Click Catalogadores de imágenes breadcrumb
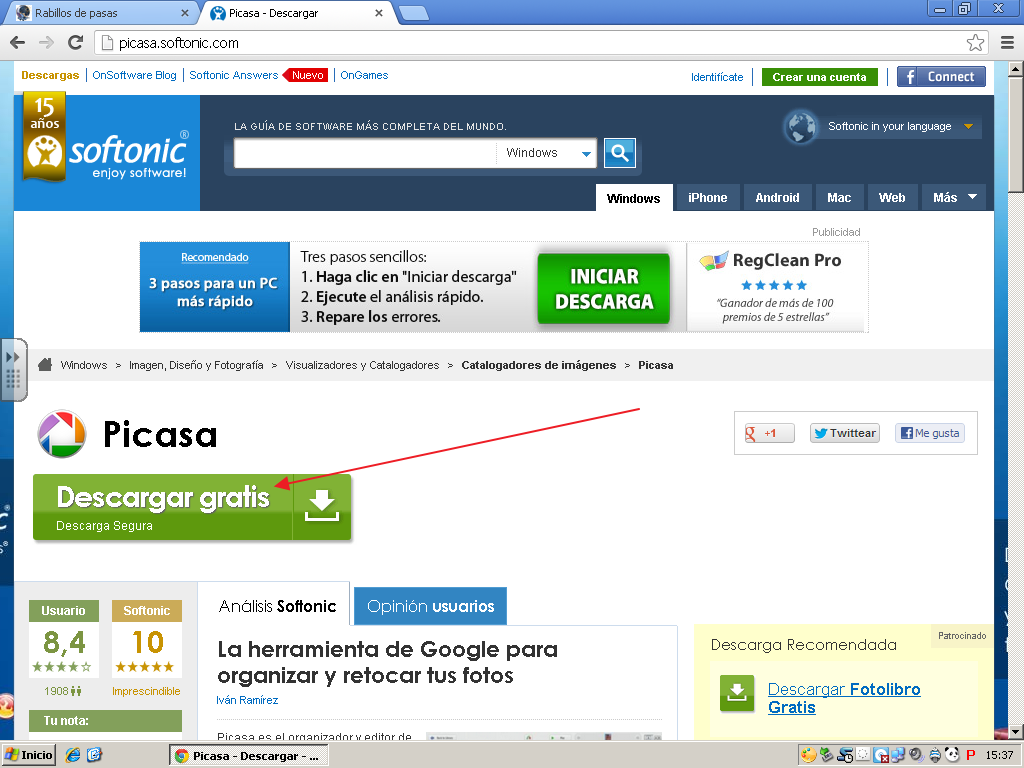 tap(539, 365)
